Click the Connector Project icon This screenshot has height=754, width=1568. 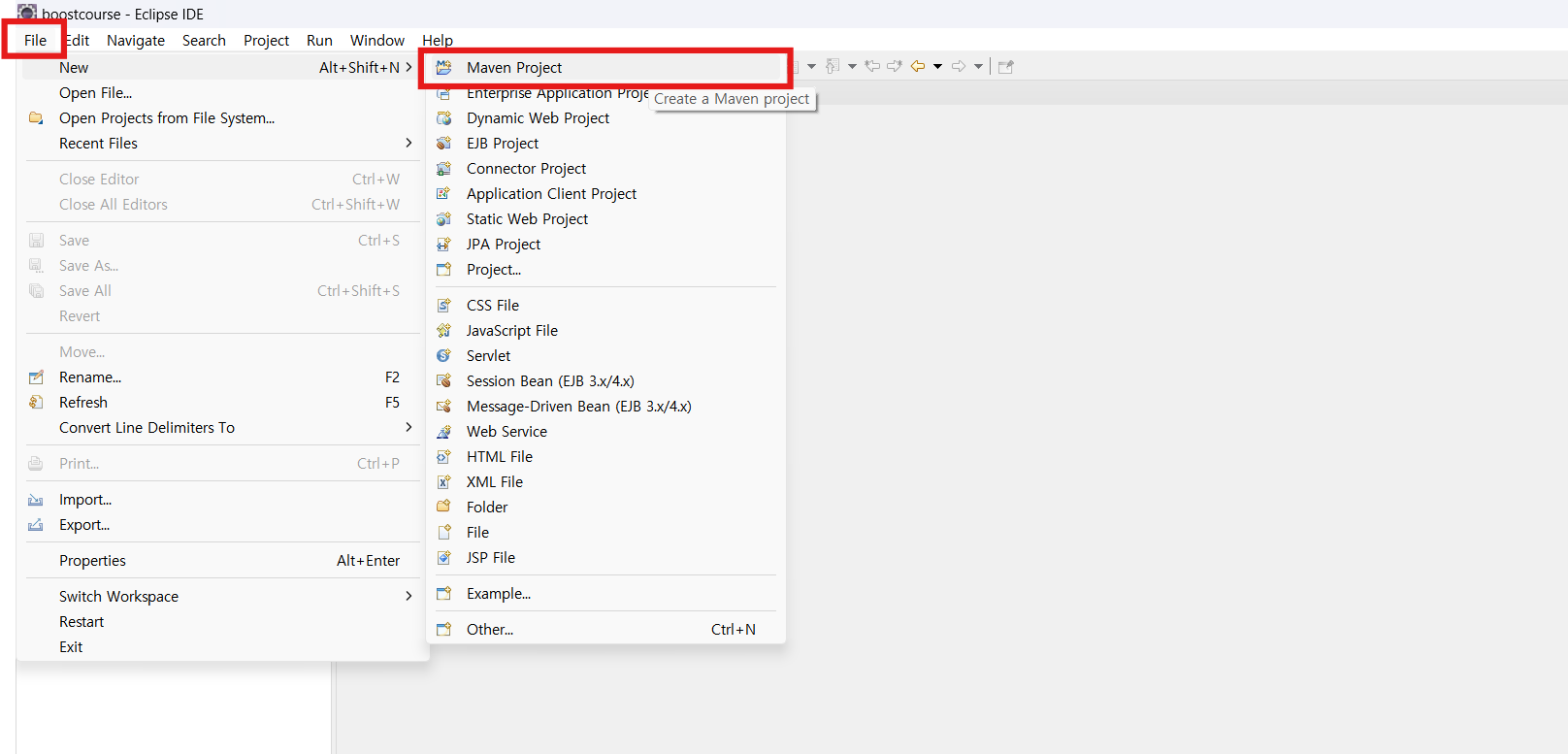pos(443,169)
